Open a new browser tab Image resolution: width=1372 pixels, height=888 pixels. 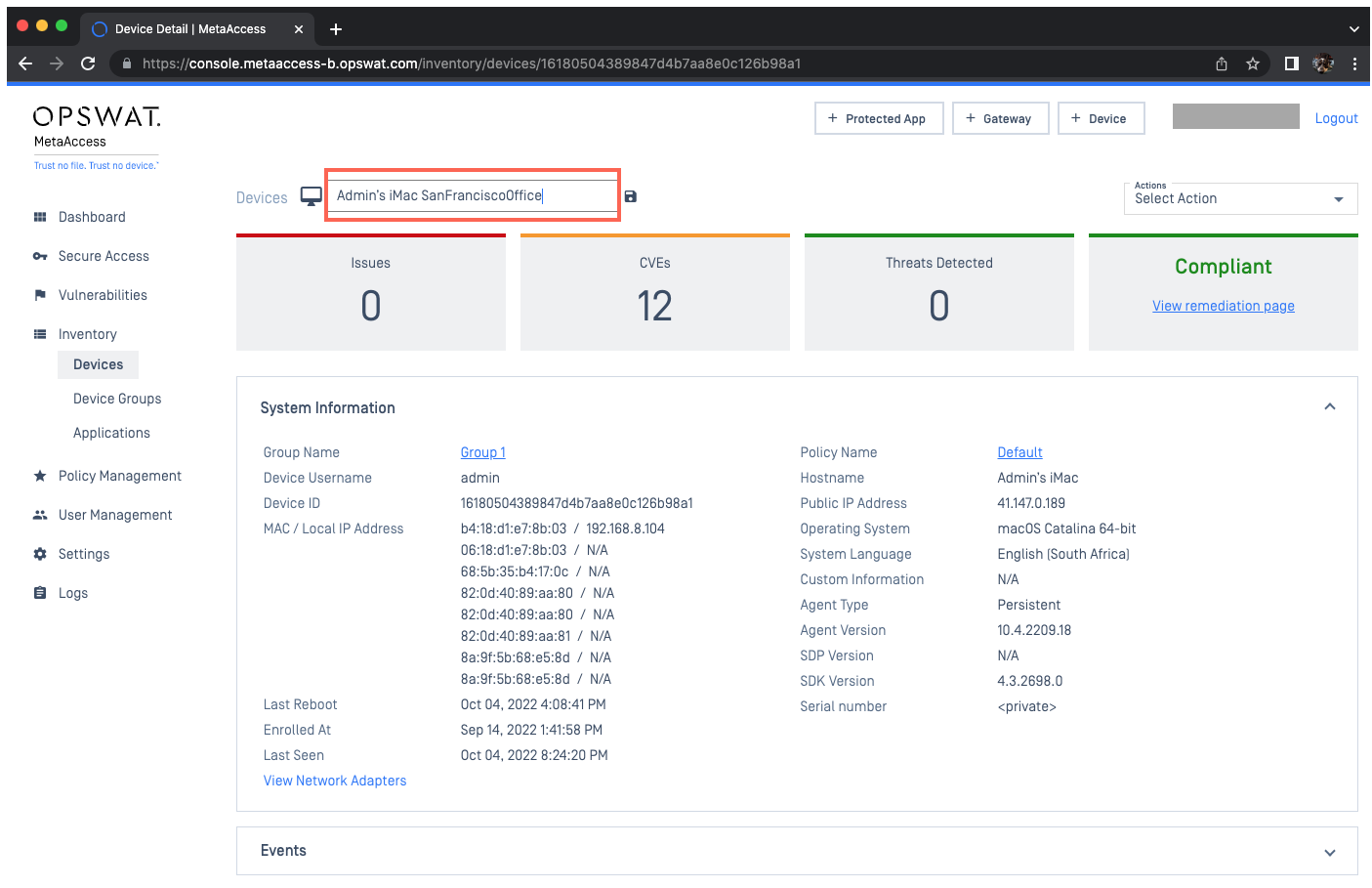pos(336,29)
